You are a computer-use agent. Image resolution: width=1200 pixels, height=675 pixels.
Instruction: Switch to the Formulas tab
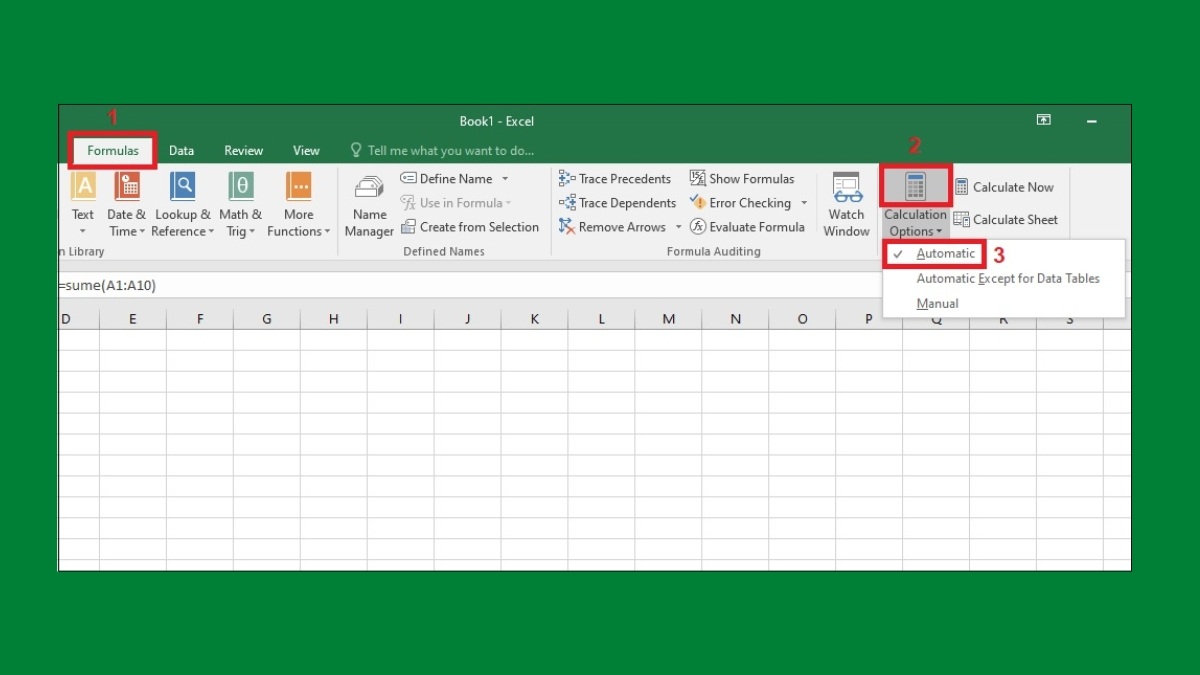(x=113, y=151)
